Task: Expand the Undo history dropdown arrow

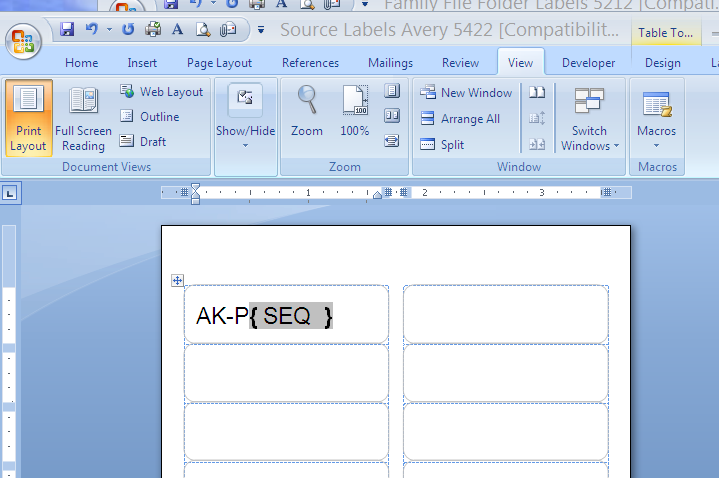Action: pyautogui.click(x=109, y=30)
